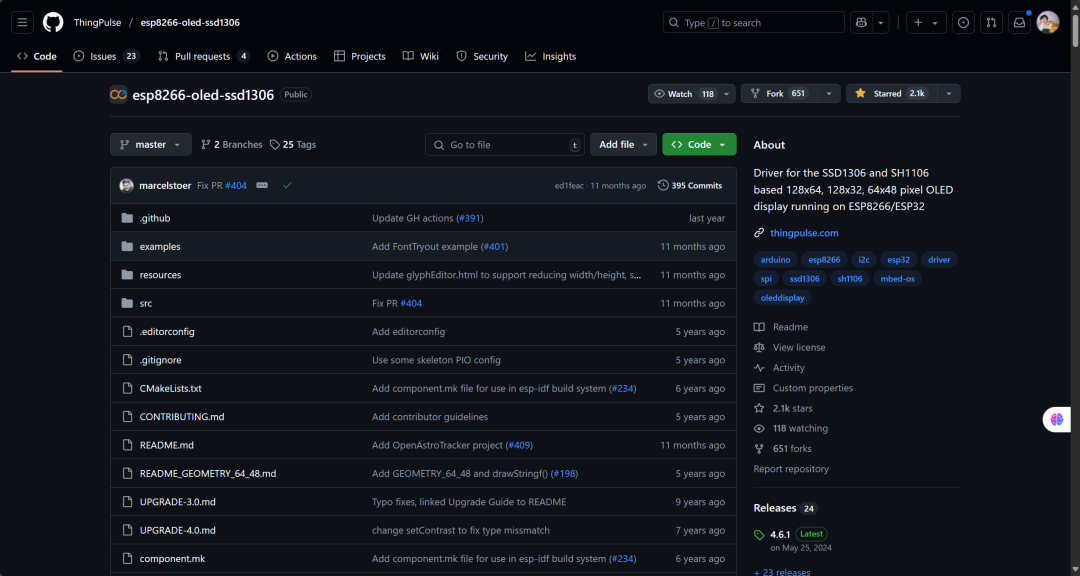The height and width of the screenshot is (576, 1080).
Task: Open the hamburger navigation menu
Action: tap(23, 22)
